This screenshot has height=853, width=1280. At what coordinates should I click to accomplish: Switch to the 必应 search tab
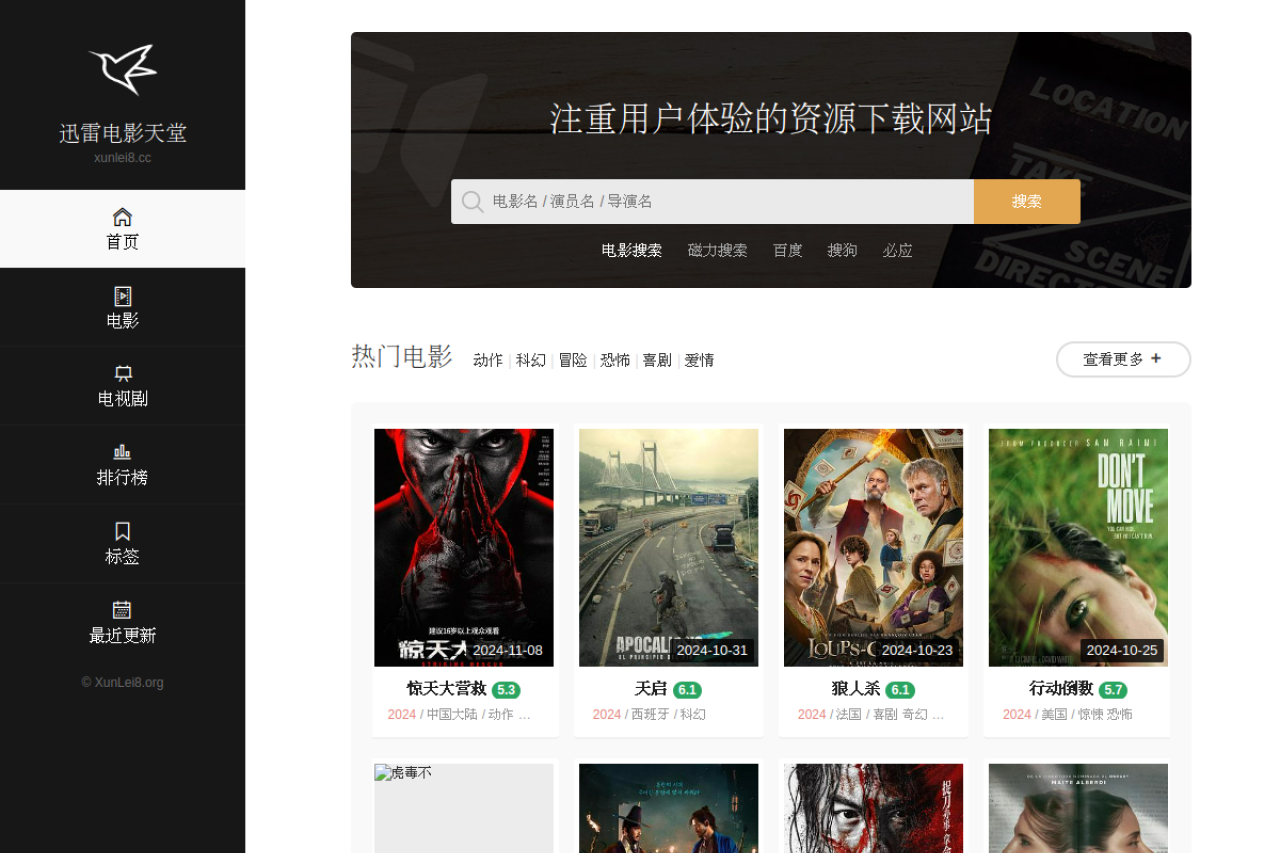(897, 250)
